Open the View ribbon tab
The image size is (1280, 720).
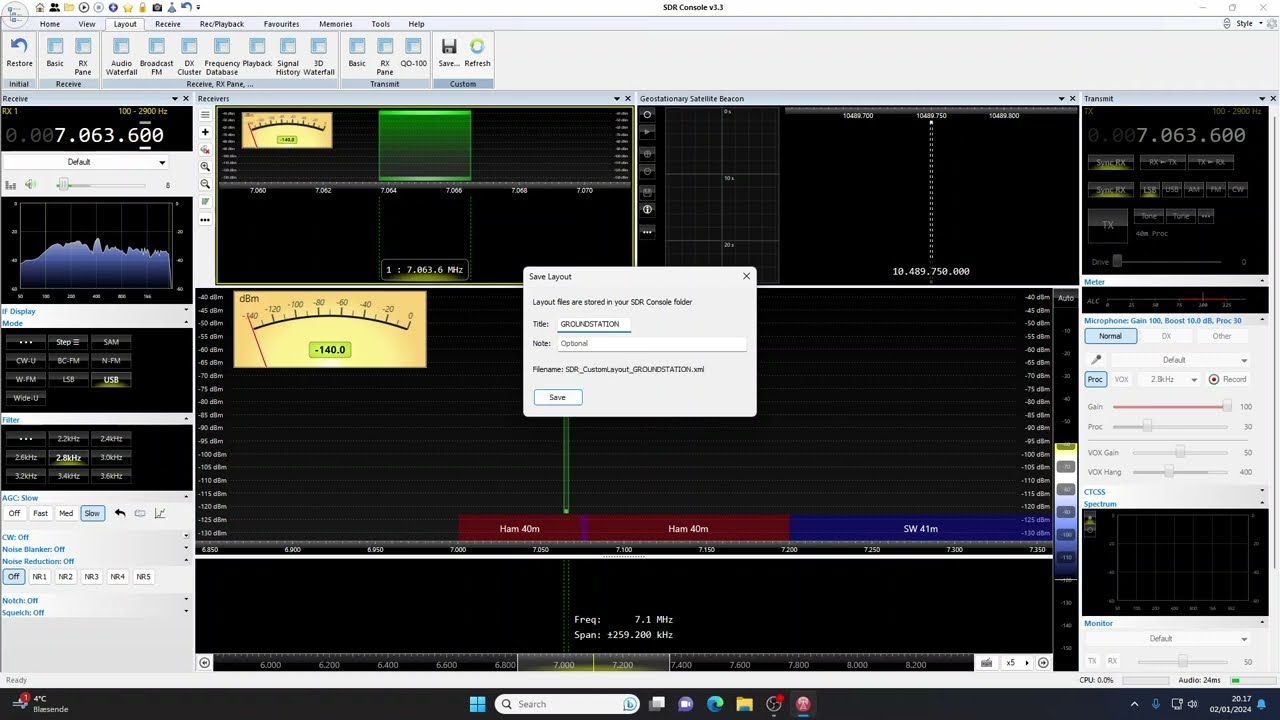click(87, 24)
